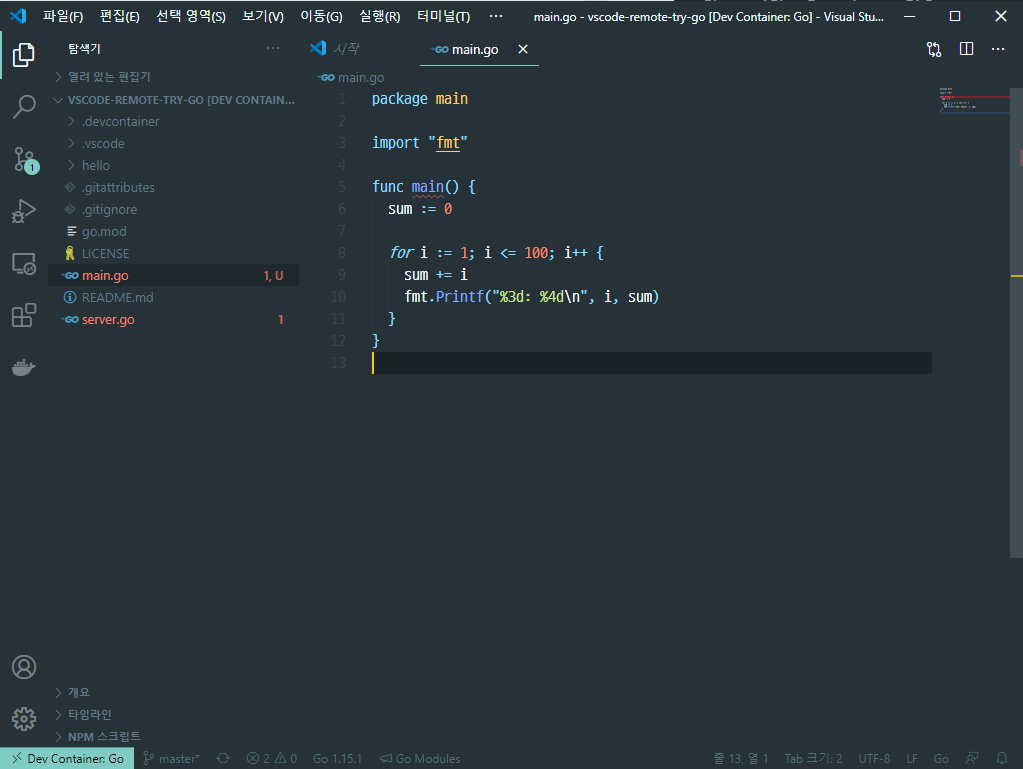Click the line 13, column 1 position indicator
The height and width of the screenshot is (769, 1023).
click(x=741, y=758)
